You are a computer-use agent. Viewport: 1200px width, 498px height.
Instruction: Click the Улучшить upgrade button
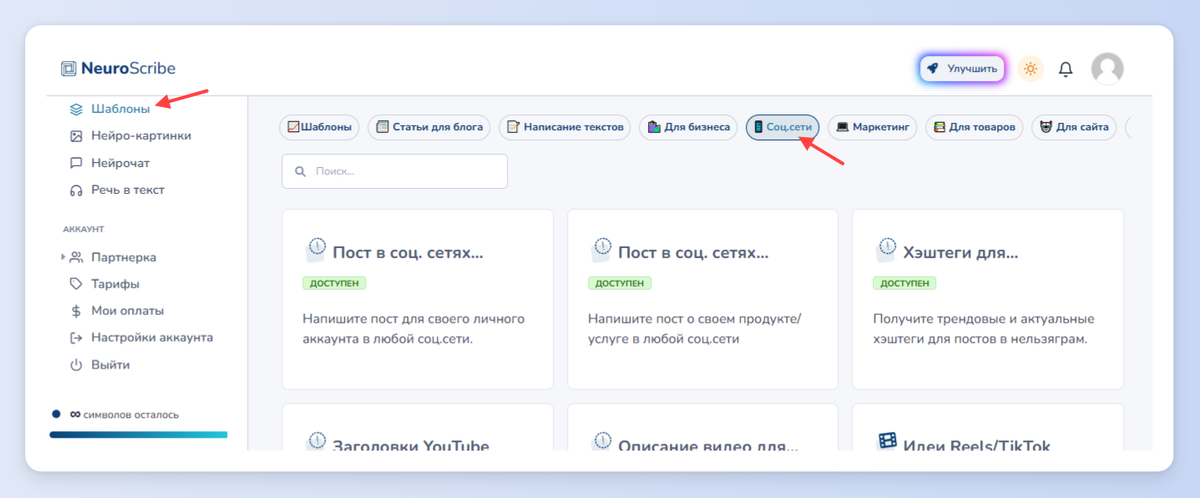pos(962,68)
